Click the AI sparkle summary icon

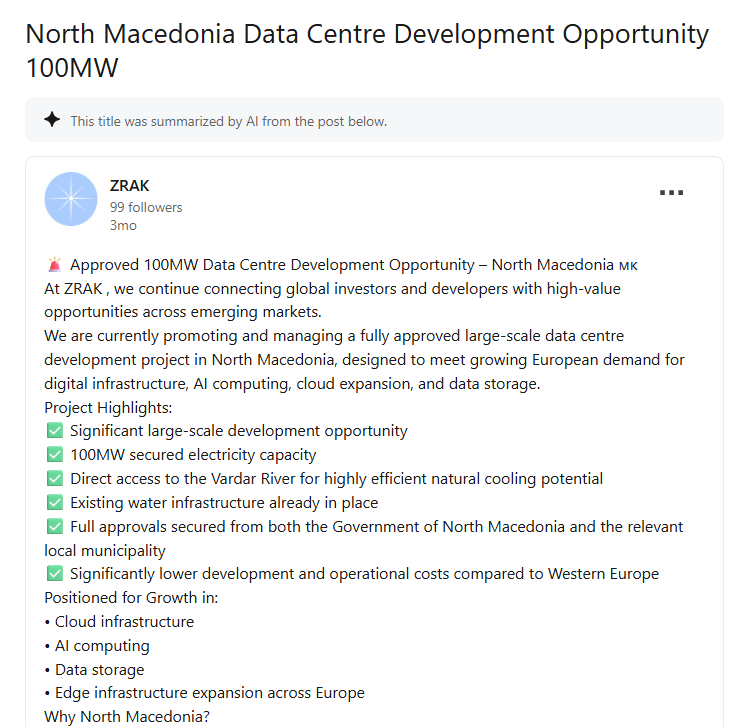coord(52,119)
